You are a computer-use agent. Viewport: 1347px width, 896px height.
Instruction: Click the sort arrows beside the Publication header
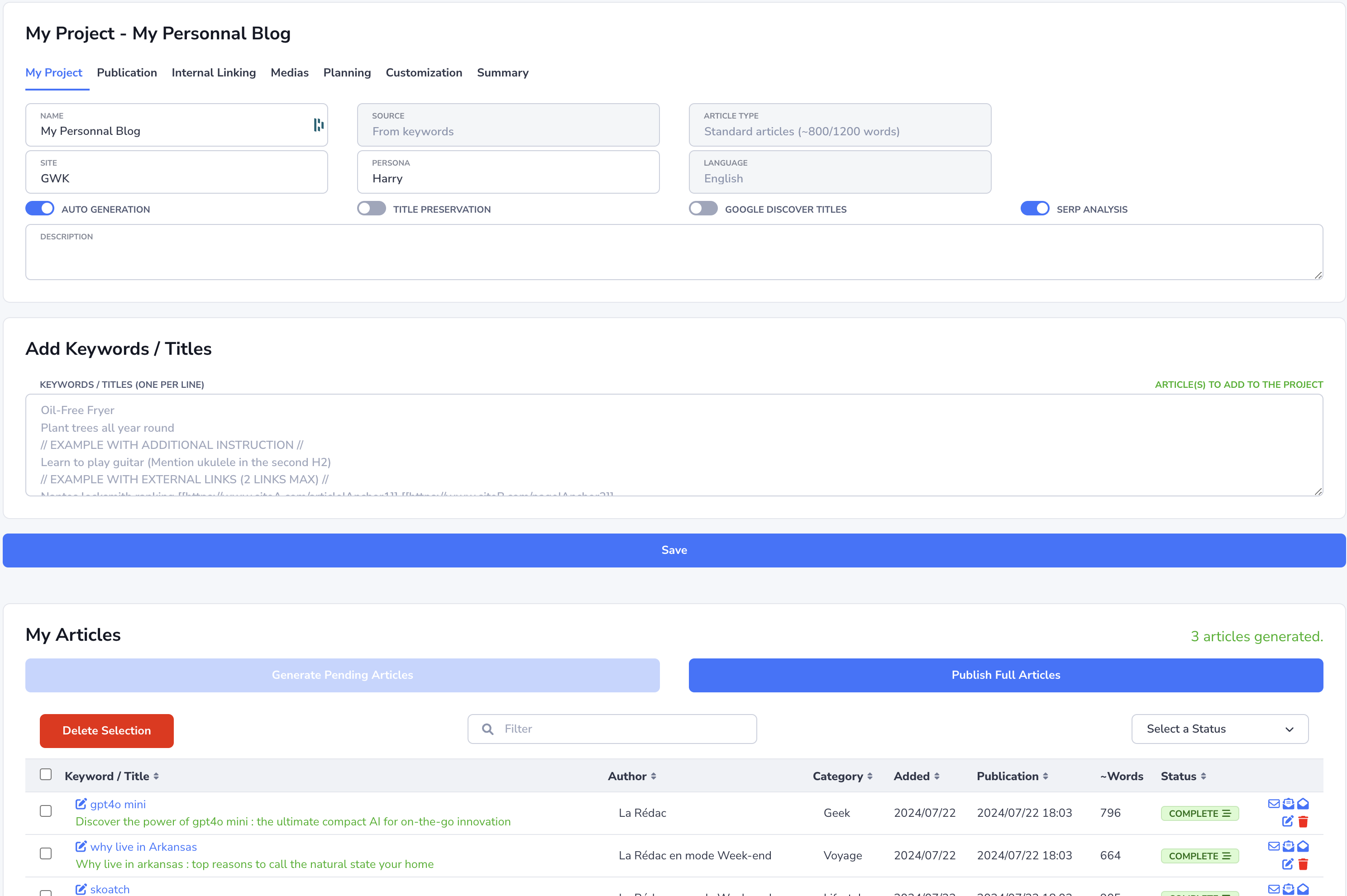click(1045, 776)
